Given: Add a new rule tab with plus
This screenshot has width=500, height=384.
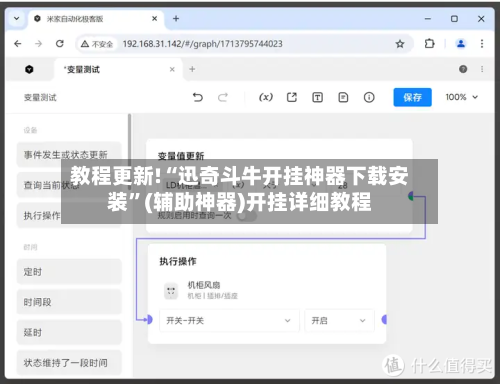Looking at the screenshot, I should pos(192,69).
